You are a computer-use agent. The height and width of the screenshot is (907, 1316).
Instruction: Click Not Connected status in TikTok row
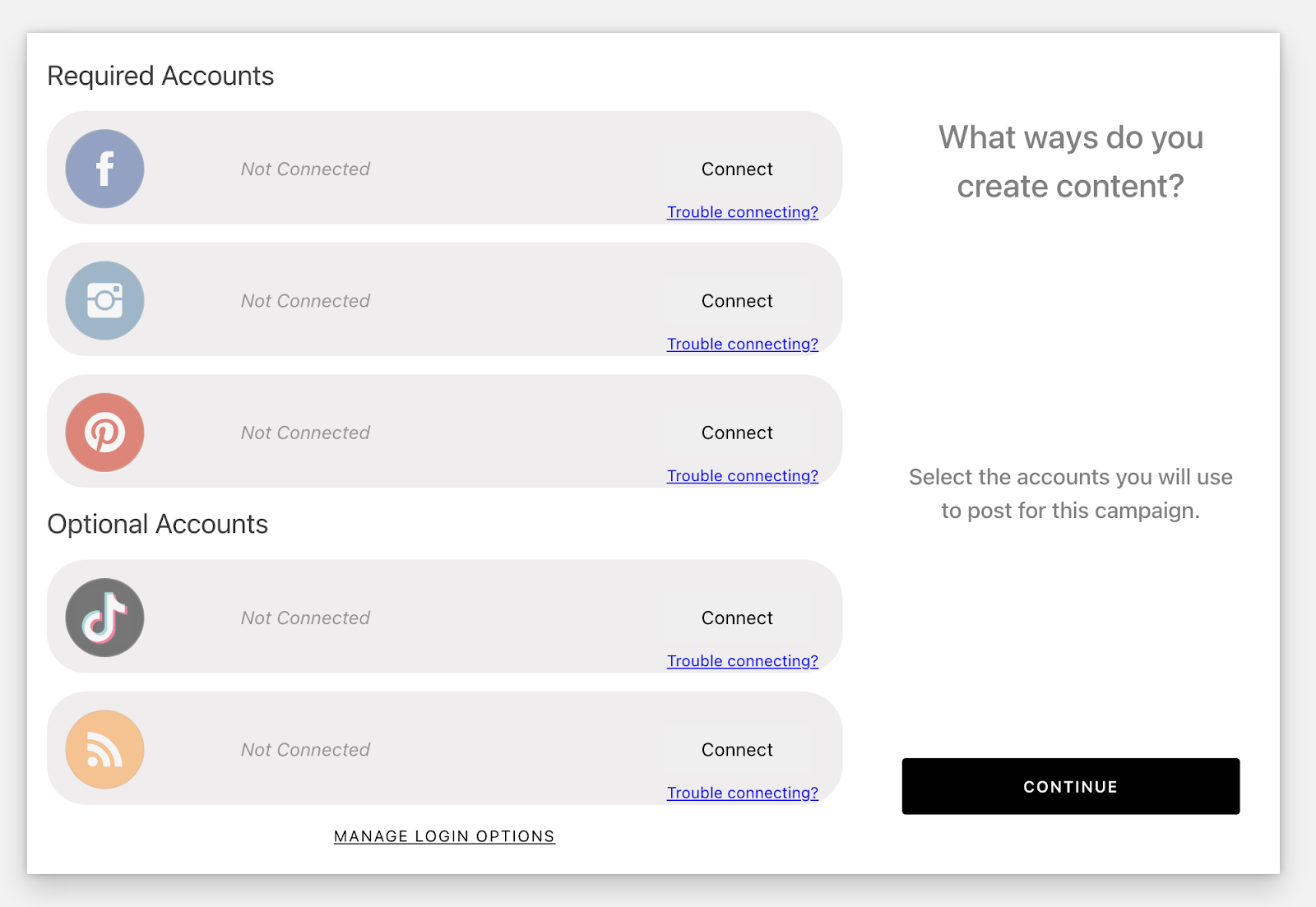coord(305,618)
